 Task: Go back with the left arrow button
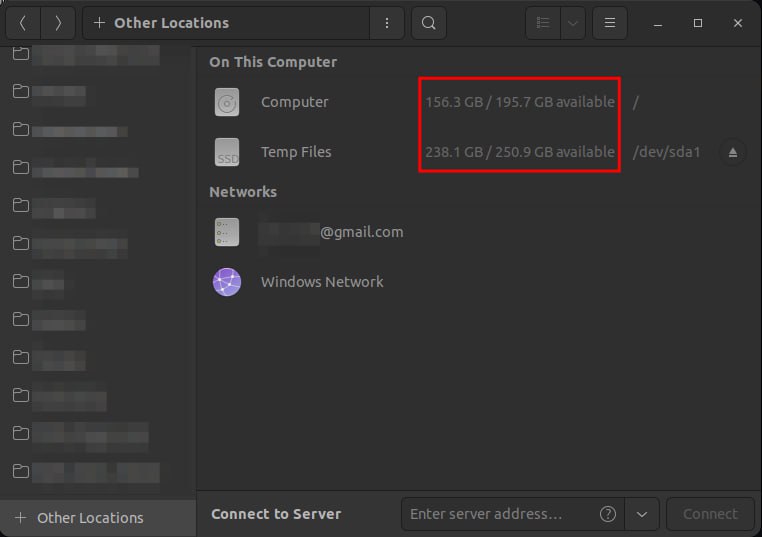[22, 23]
